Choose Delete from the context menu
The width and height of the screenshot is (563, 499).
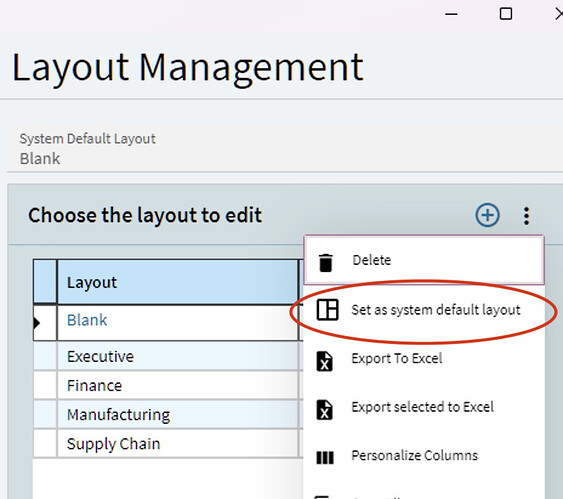[424, 260]
